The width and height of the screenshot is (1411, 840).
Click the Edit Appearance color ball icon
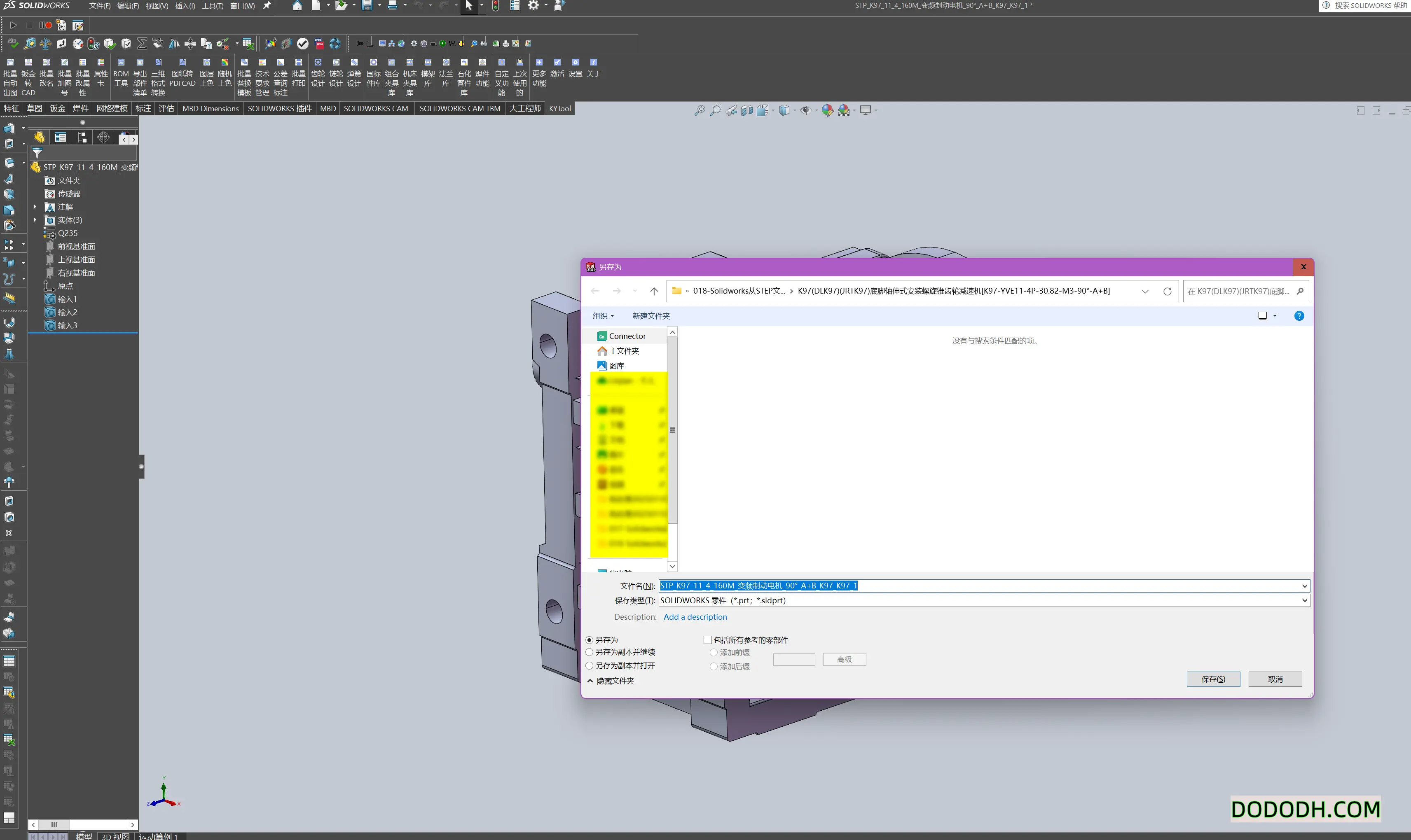tap(827, 110)
